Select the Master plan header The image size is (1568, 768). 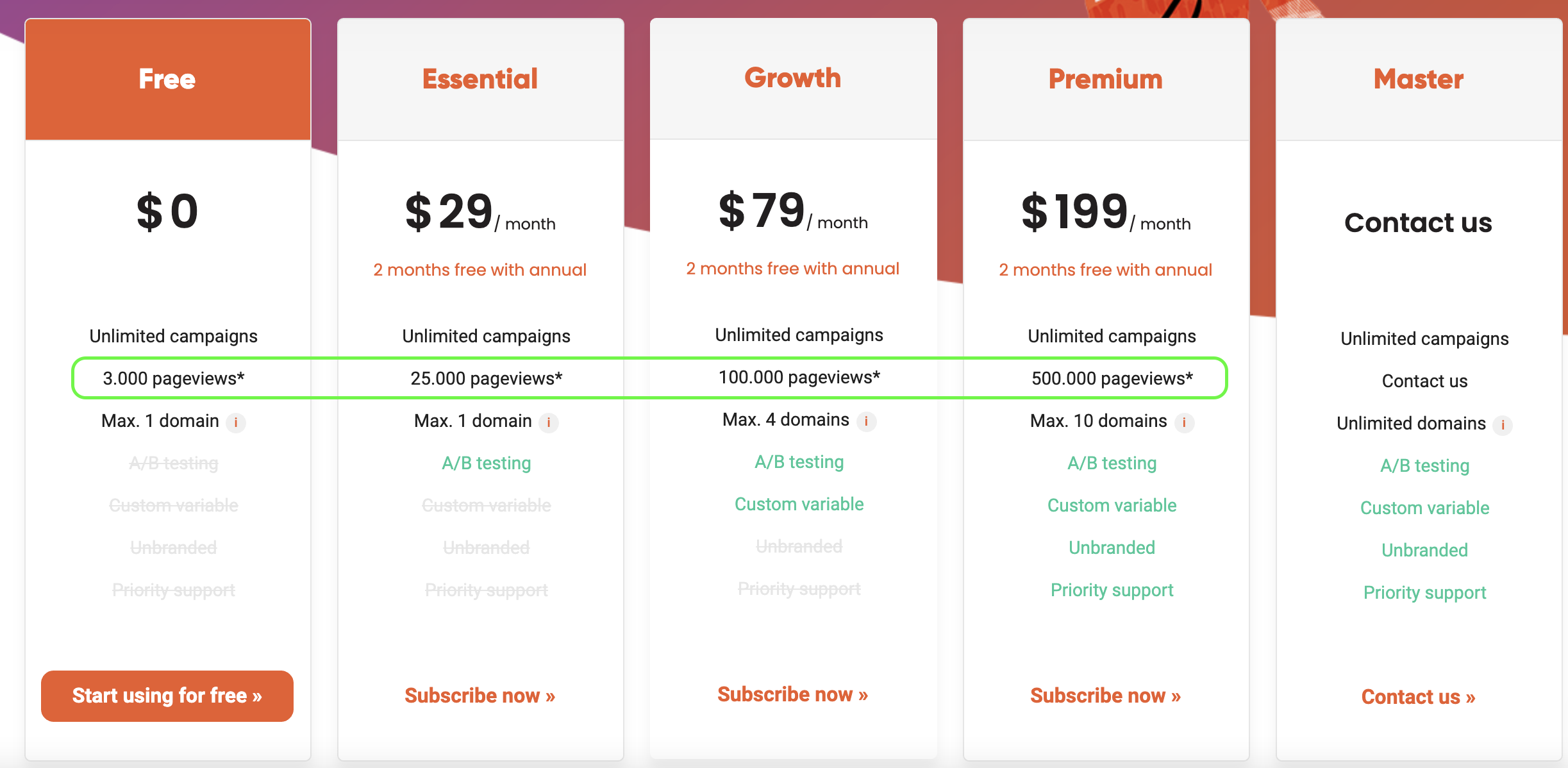click(x=1419, y=79)
